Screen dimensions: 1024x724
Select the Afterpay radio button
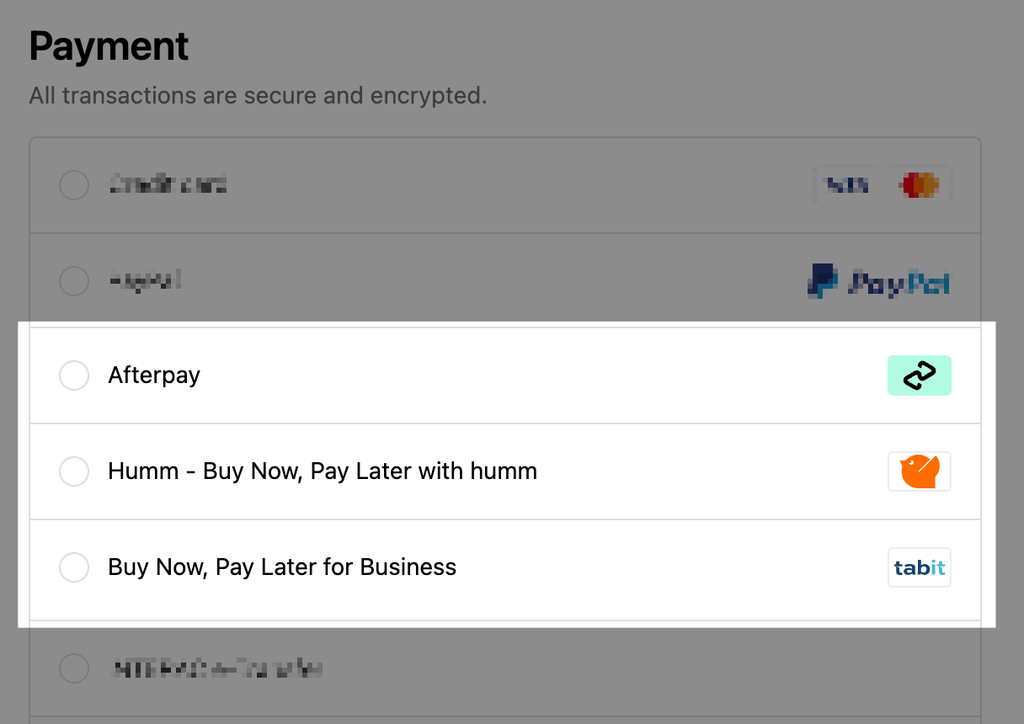74,375
